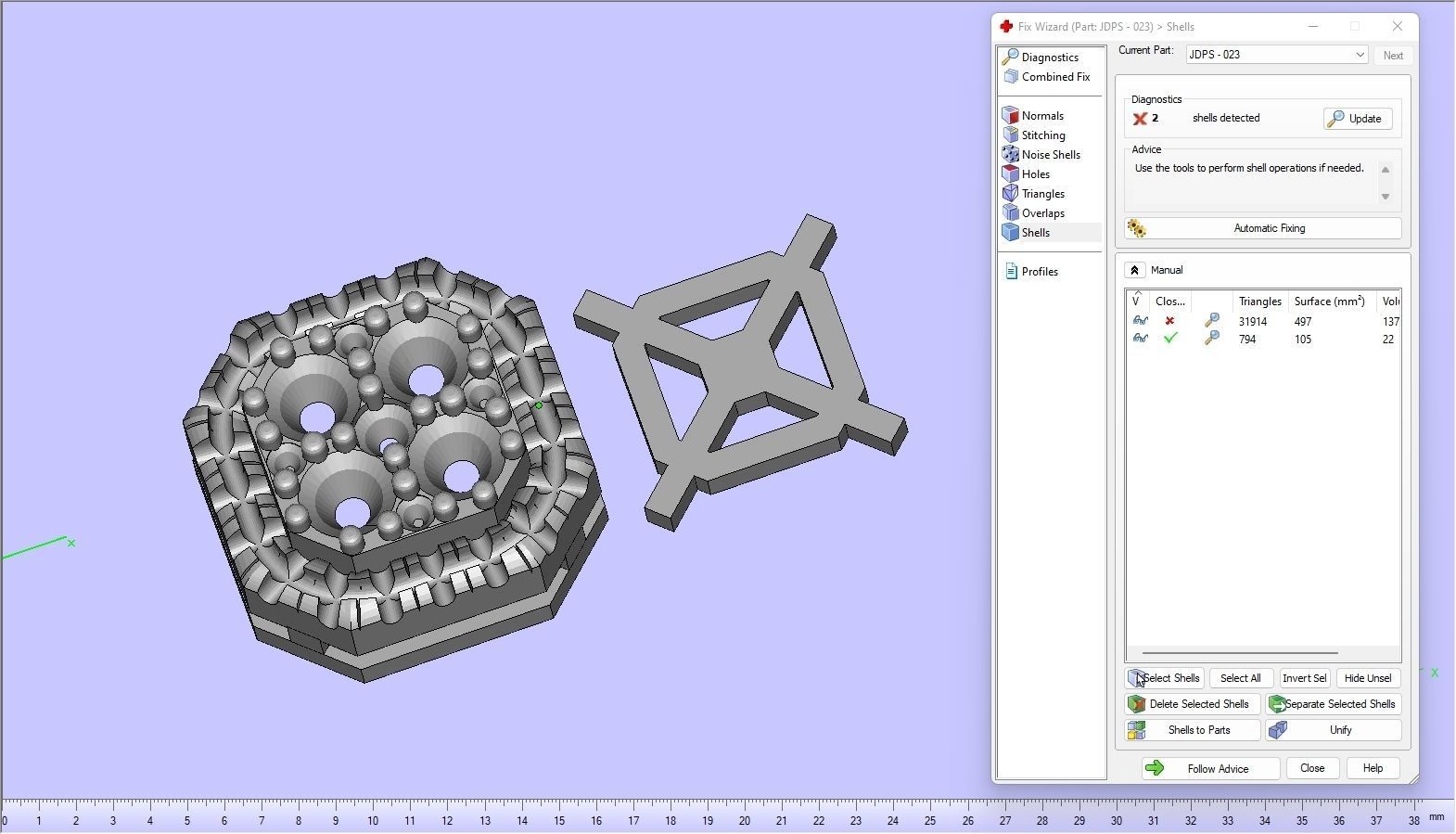The width and height of the screenshot is (1456, 834).
Task: Sort by the Clos... column header
Action: [1170, 302]
